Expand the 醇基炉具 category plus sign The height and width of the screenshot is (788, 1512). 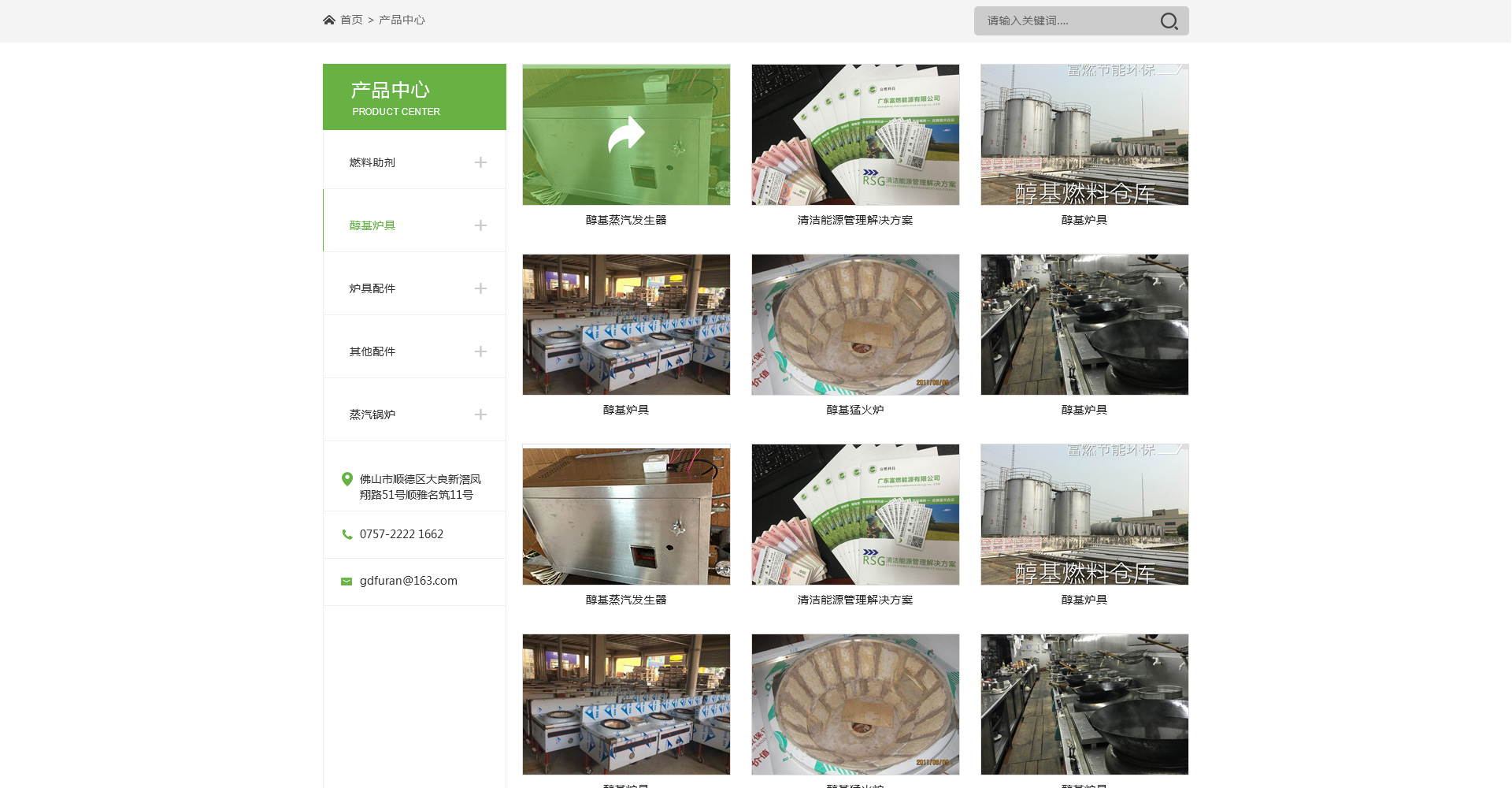(x=480, y=225)
